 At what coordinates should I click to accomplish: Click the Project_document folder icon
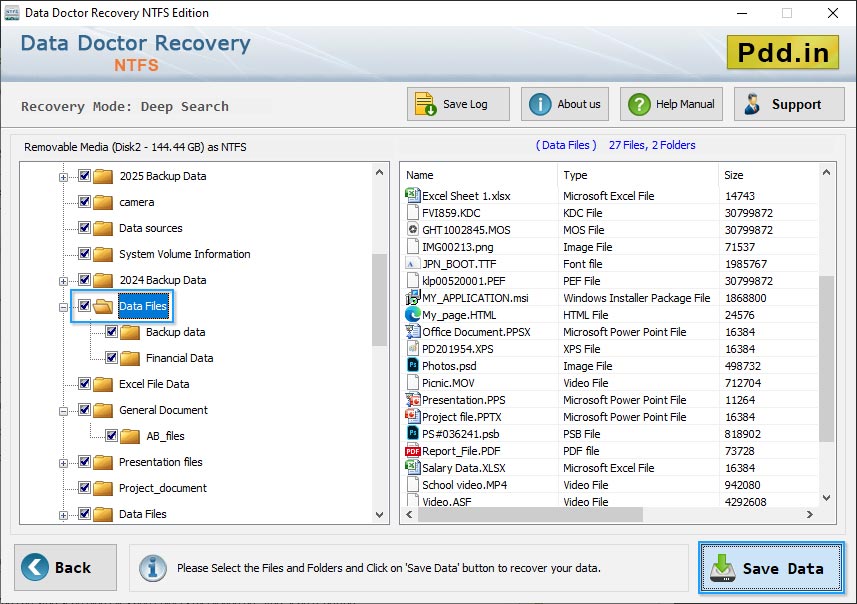coord(103,488)
